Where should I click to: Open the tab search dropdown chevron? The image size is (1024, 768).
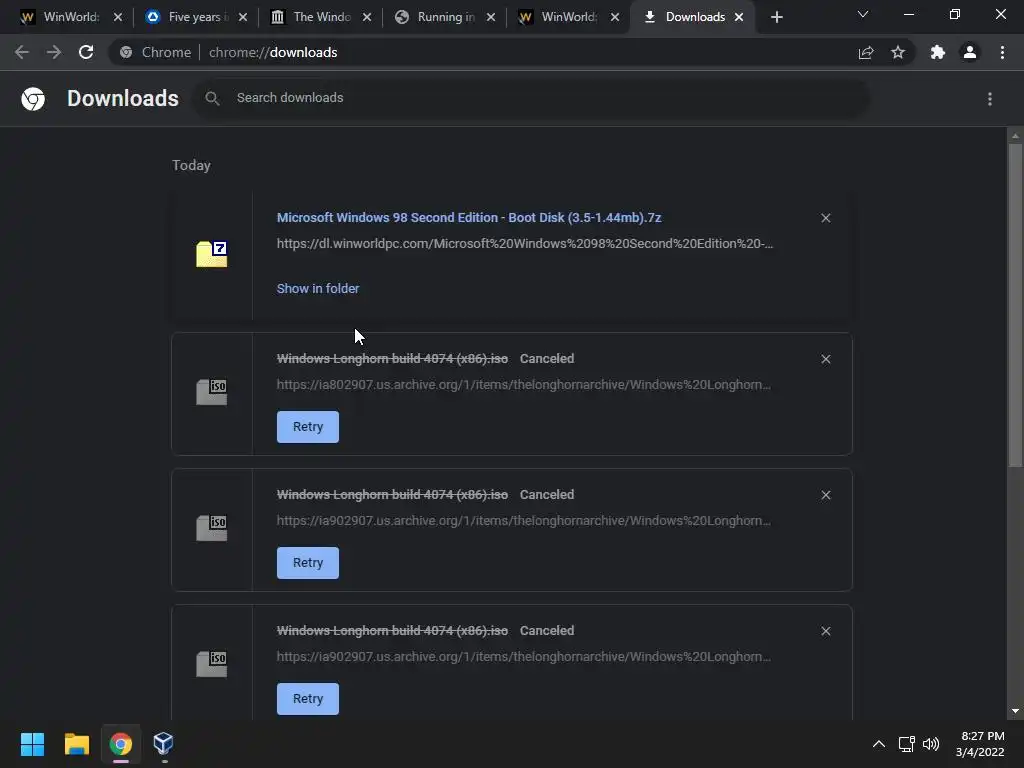(x=863, y=14)
